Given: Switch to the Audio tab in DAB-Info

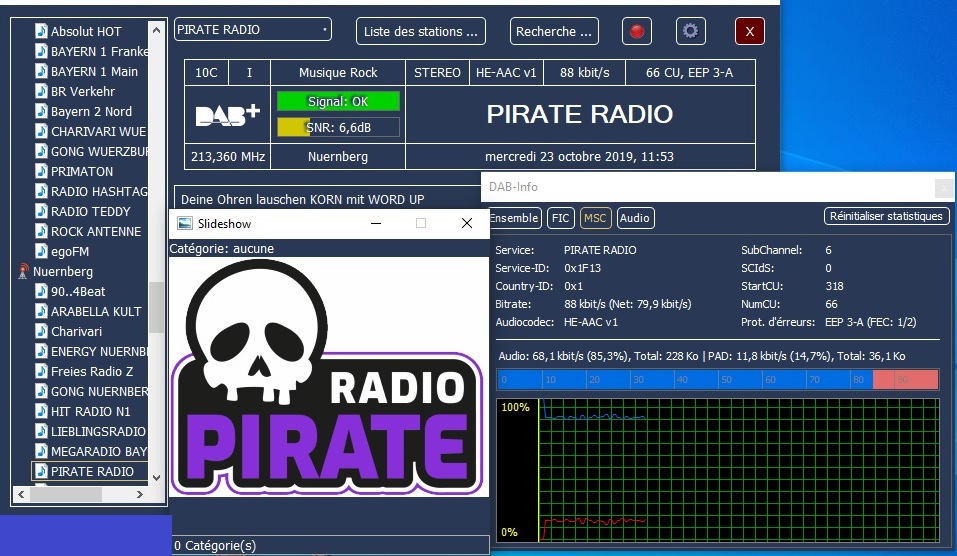Looking at the screenshot, I should click(635, 218).
